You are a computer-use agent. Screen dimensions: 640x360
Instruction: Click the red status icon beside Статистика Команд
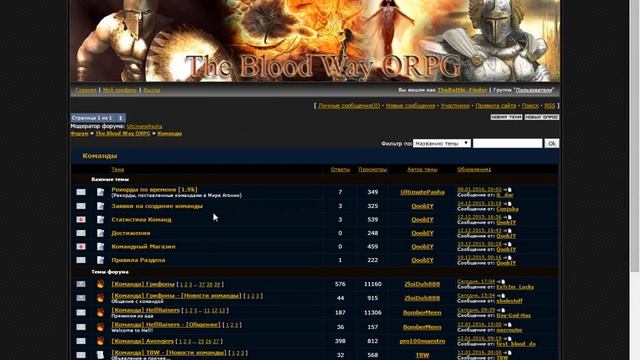pyautogui.click(x=81, y=219)
